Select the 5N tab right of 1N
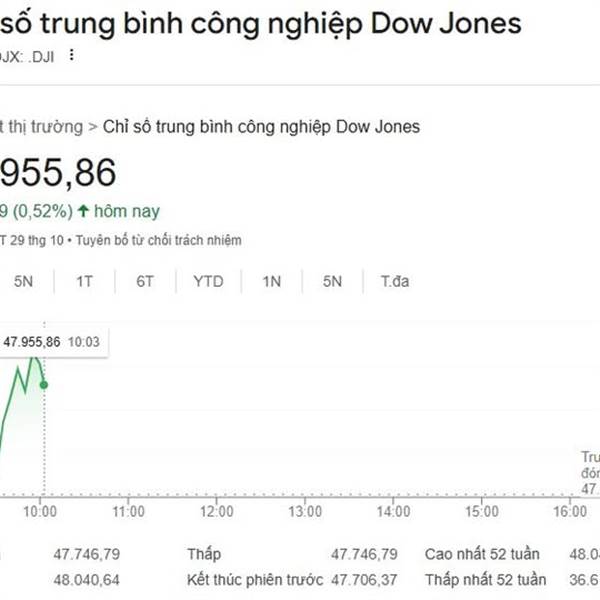Image resolution: width=600 pixels, height=600 pixels. [x=332, y=281]
